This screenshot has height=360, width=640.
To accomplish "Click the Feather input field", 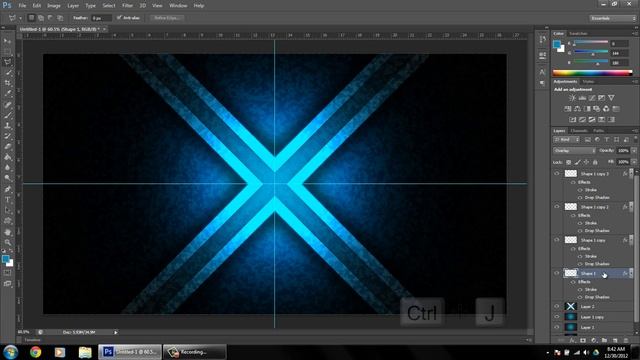I will click(101, 18).
